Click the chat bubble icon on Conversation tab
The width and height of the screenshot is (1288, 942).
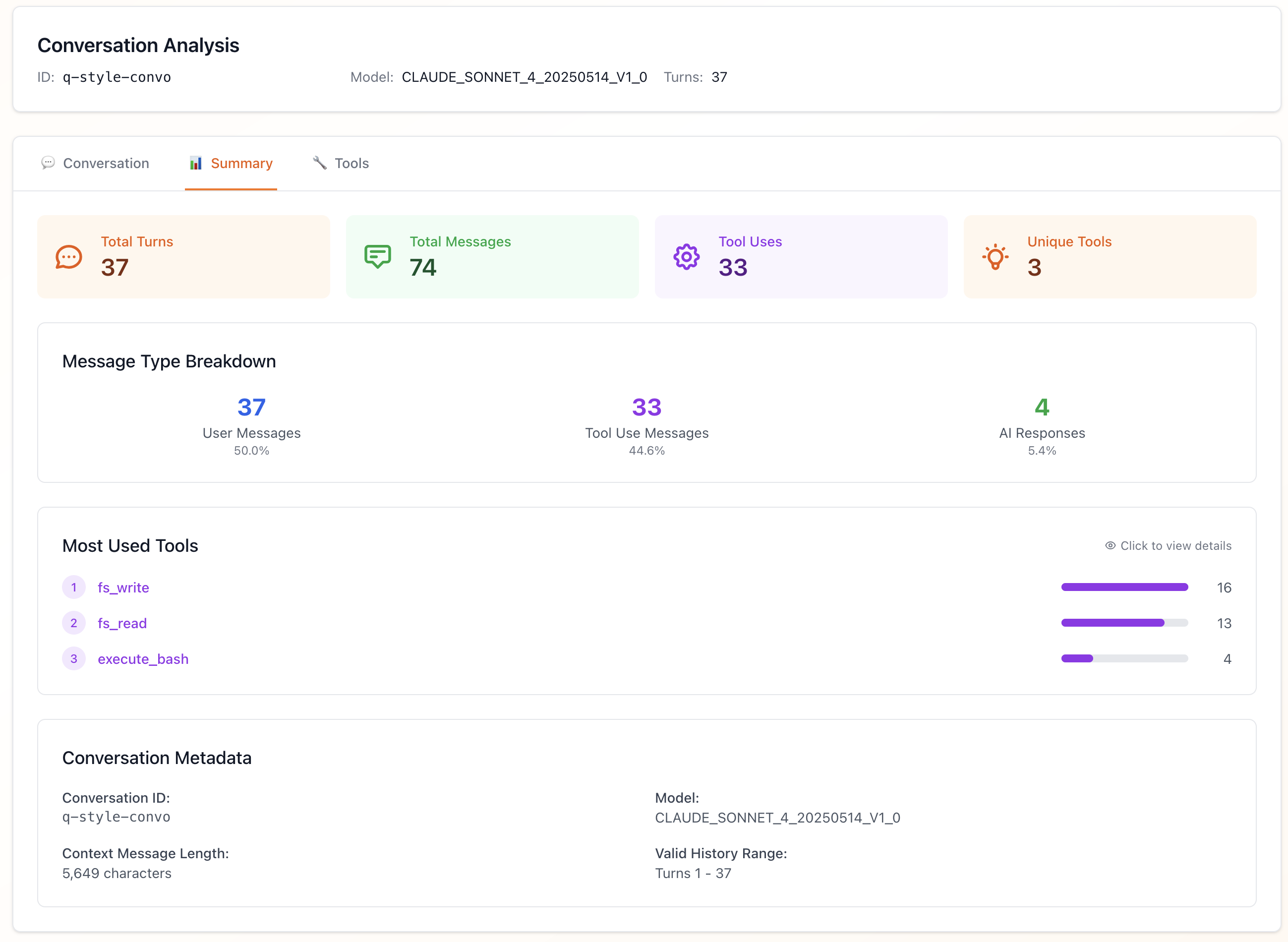(48, 163)
